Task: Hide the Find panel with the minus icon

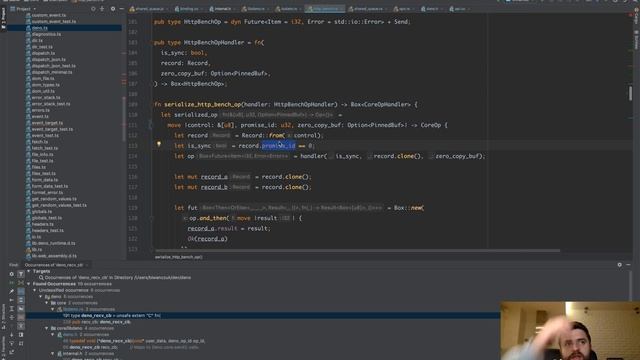Action: pos(628,265)
